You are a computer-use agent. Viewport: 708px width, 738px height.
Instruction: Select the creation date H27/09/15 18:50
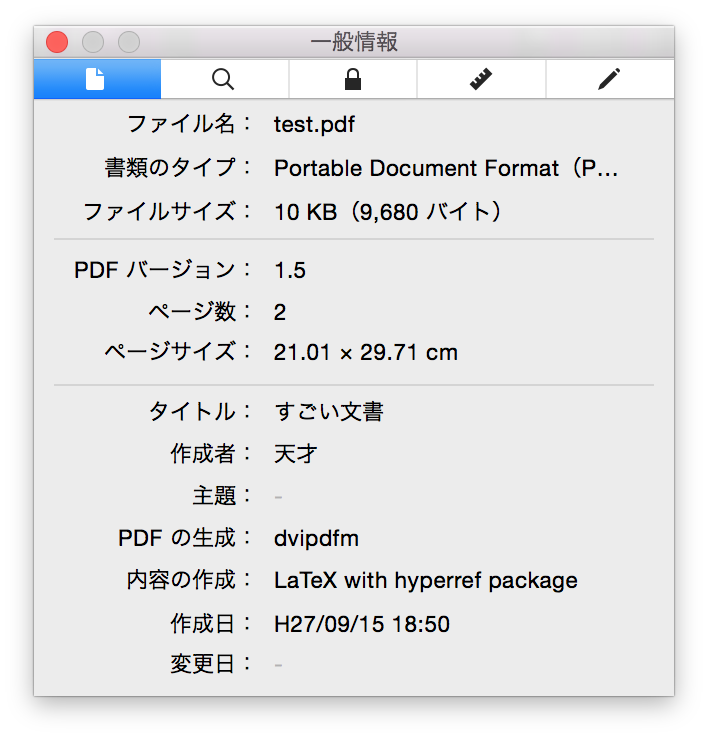[x=362, y=624]
